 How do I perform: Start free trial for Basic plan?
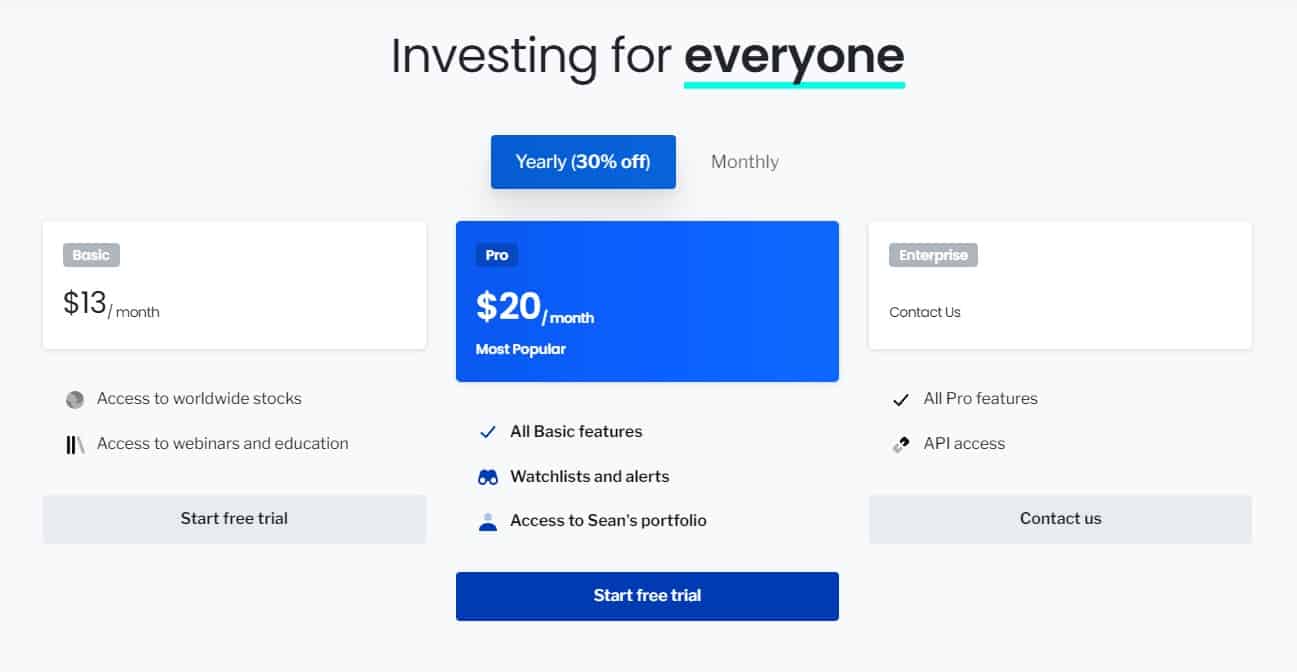click(x=234, y=519)
